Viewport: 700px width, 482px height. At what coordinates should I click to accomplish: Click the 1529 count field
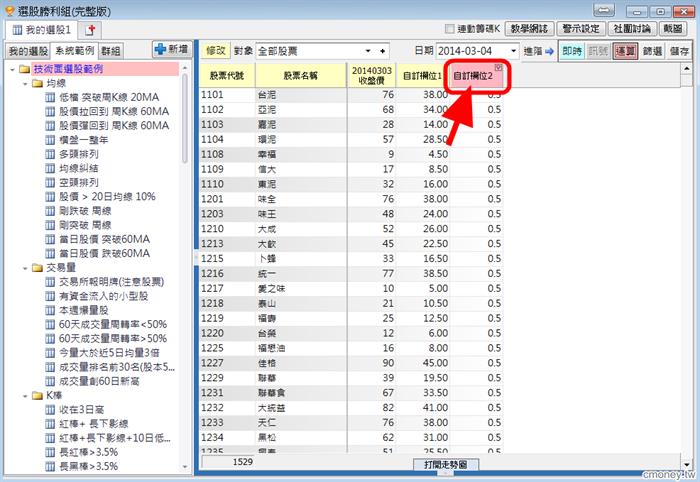(228, 462)
